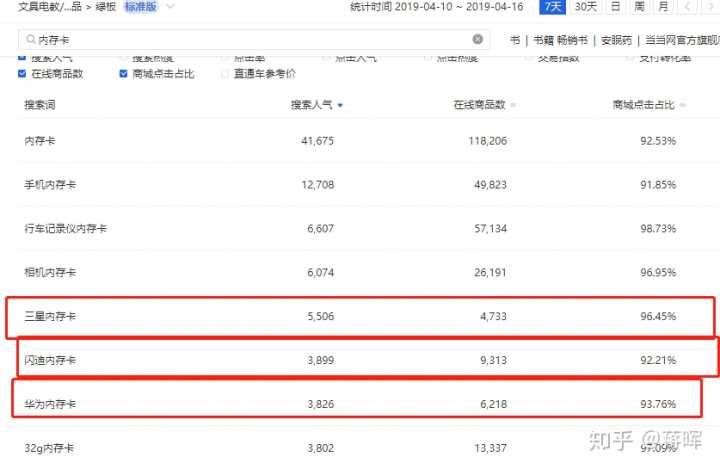Switch to the 日 time range tab
Viewport: 720px width, 469px height.
[615, 7]
